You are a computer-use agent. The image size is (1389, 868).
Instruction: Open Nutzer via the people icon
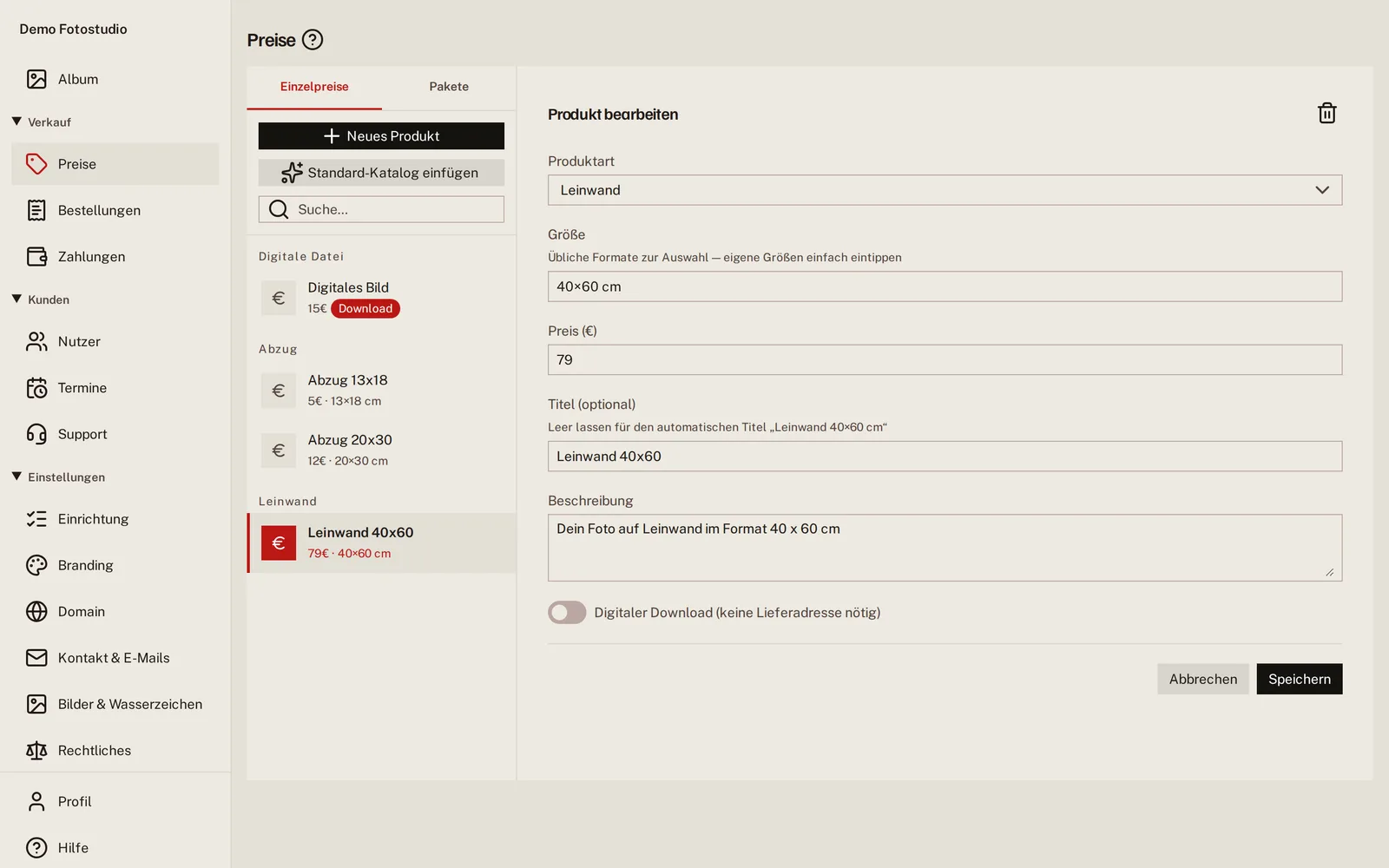click(36, 342)
